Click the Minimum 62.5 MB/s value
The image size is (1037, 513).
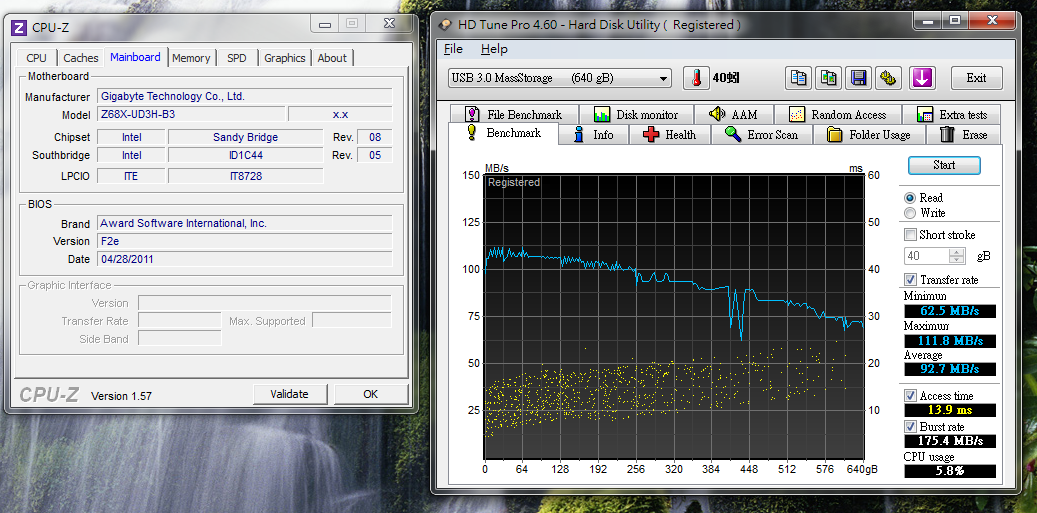point(950,311)
